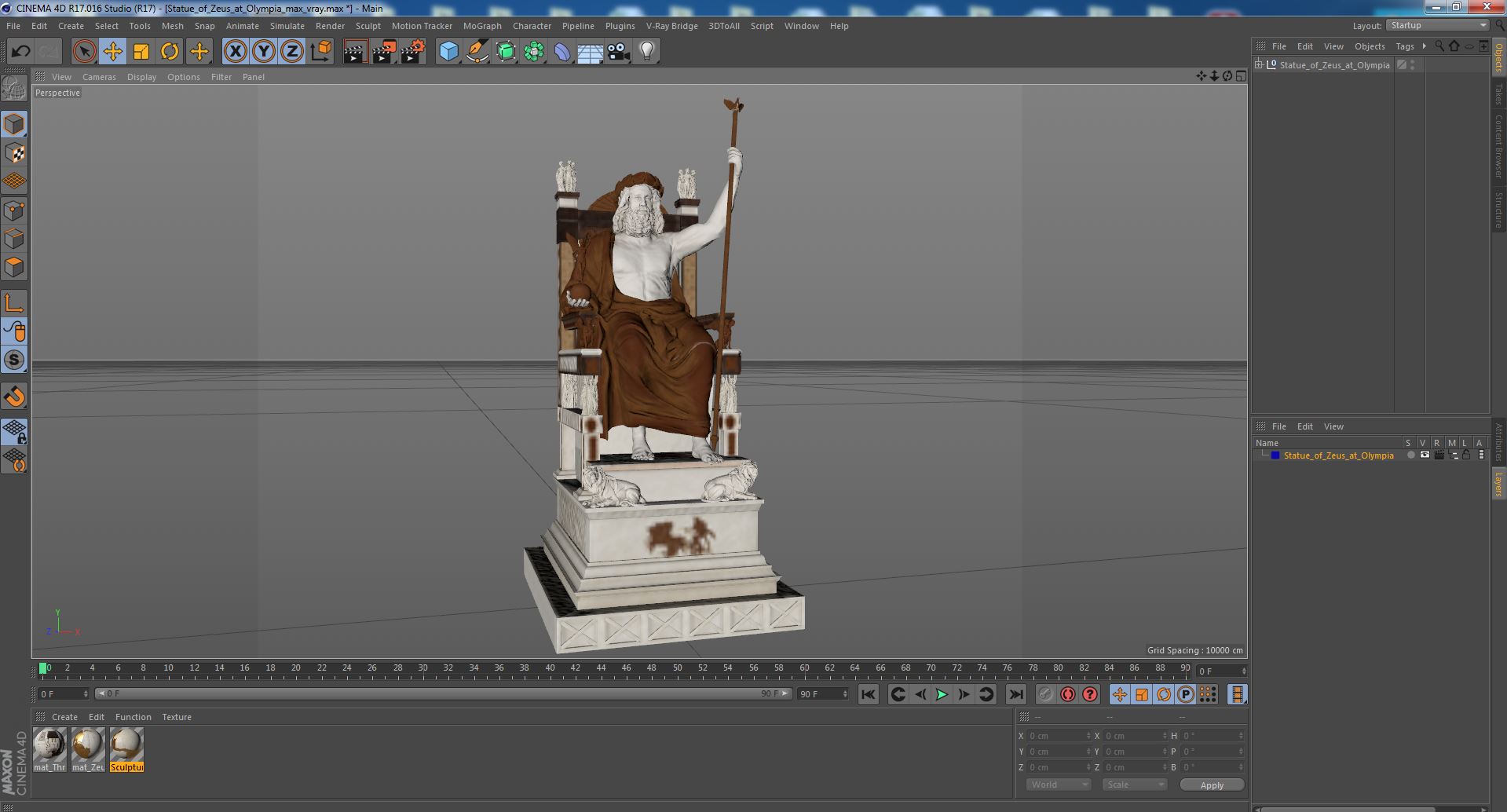
Task: Toggle parameter keyframe recording P
Action: pos(1185,694)
